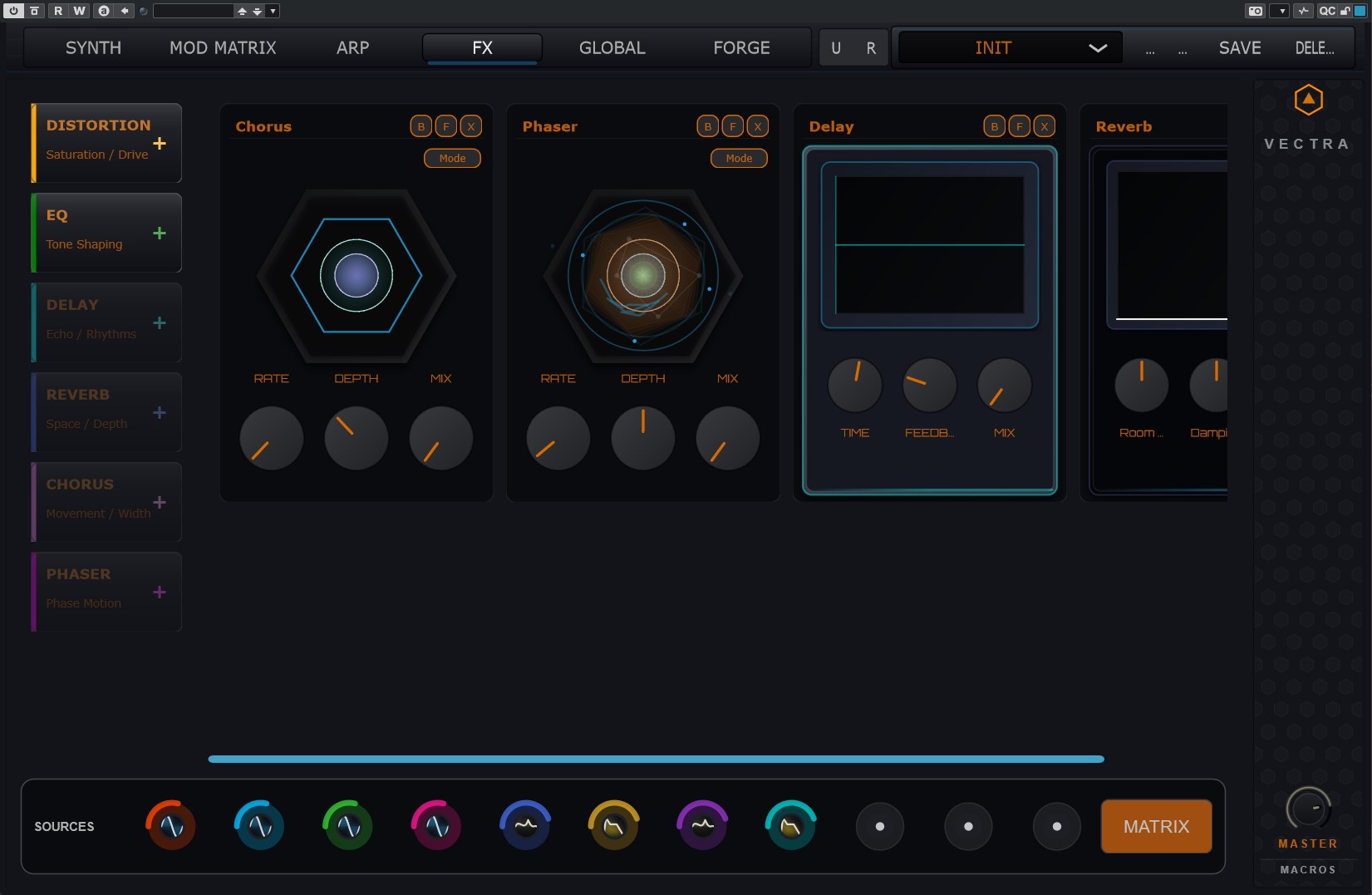Click the Master volume knob
Viewport: 1372px width, 895px height.
coord(1308,808)
